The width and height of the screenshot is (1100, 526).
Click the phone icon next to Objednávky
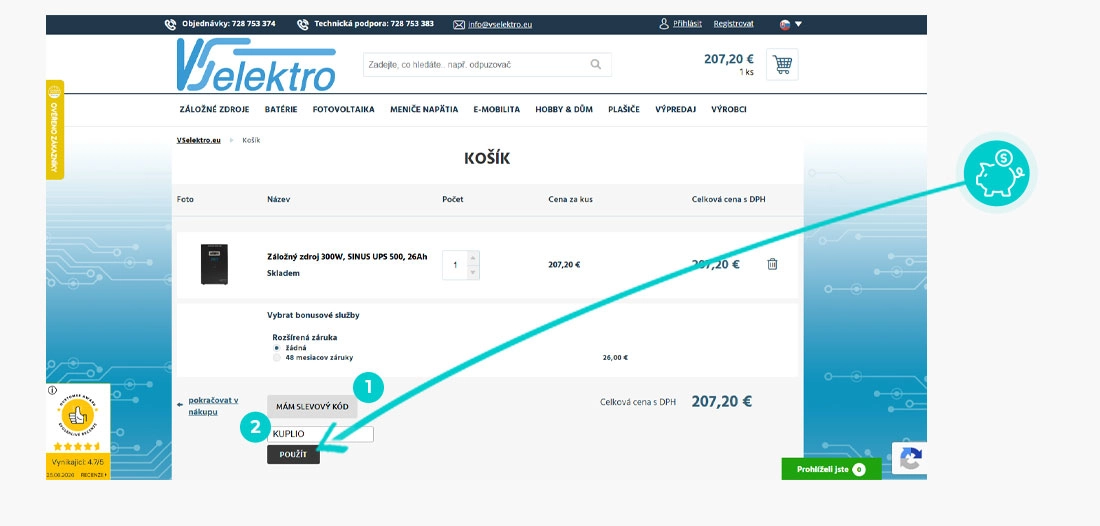(170, 25)
